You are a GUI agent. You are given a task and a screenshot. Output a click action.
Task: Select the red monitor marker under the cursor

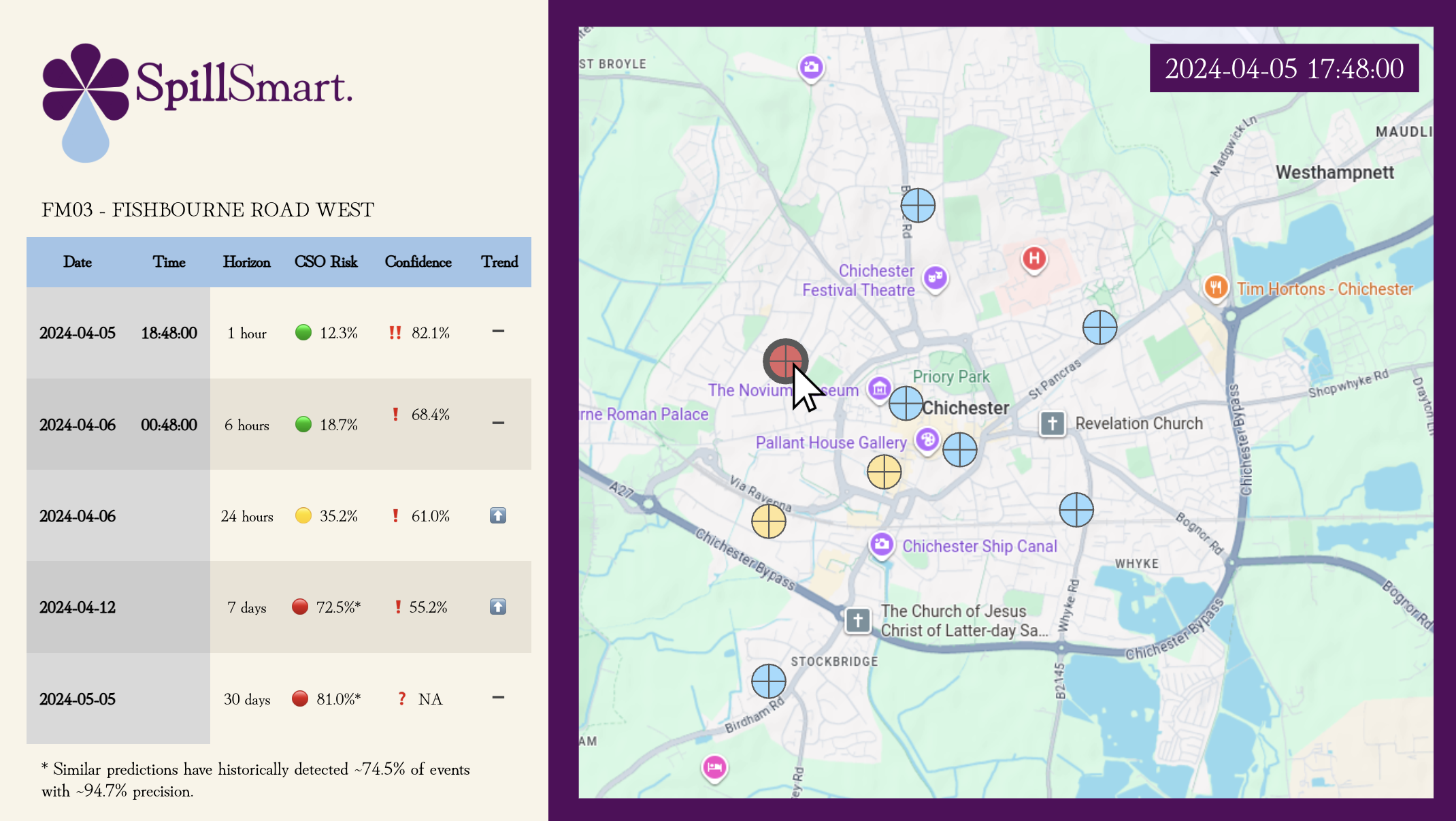click(785, 361)
